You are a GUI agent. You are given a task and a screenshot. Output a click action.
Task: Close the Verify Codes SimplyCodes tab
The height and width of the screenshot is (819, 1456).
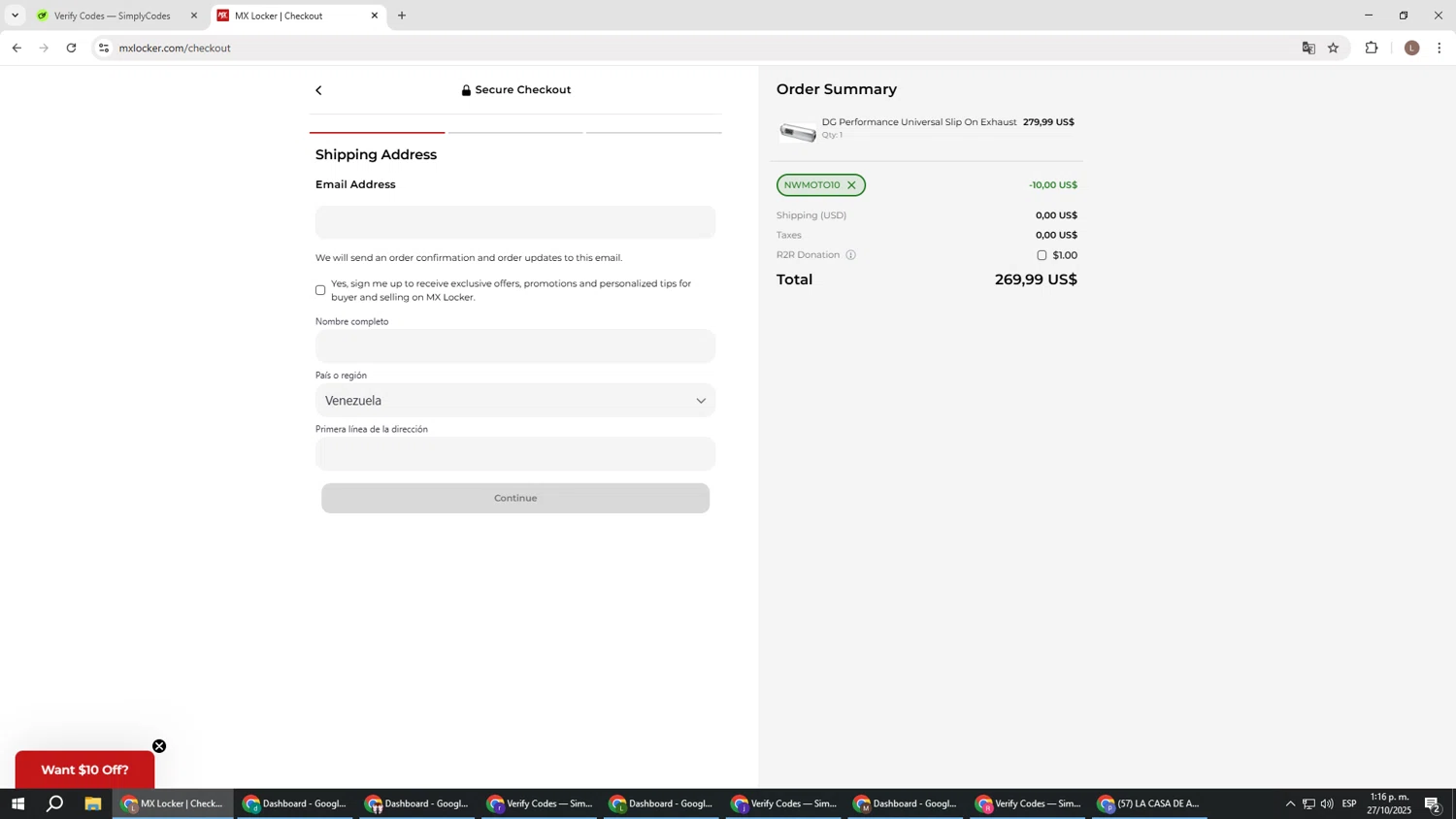pyautogui.click(x=193, y=16)
